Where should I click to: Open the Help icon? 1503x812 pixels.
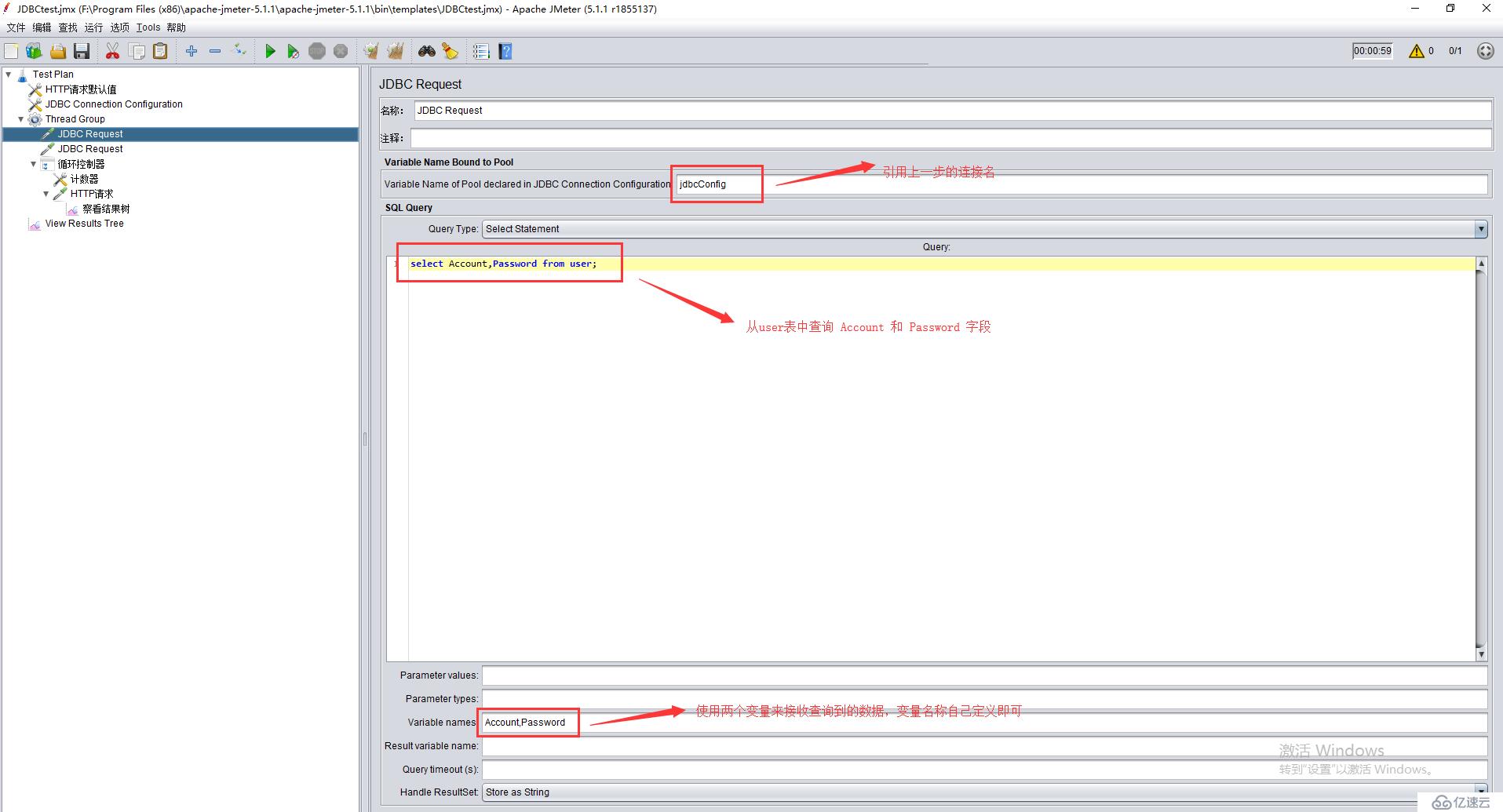pyautogui.click(x=505, y=51)
